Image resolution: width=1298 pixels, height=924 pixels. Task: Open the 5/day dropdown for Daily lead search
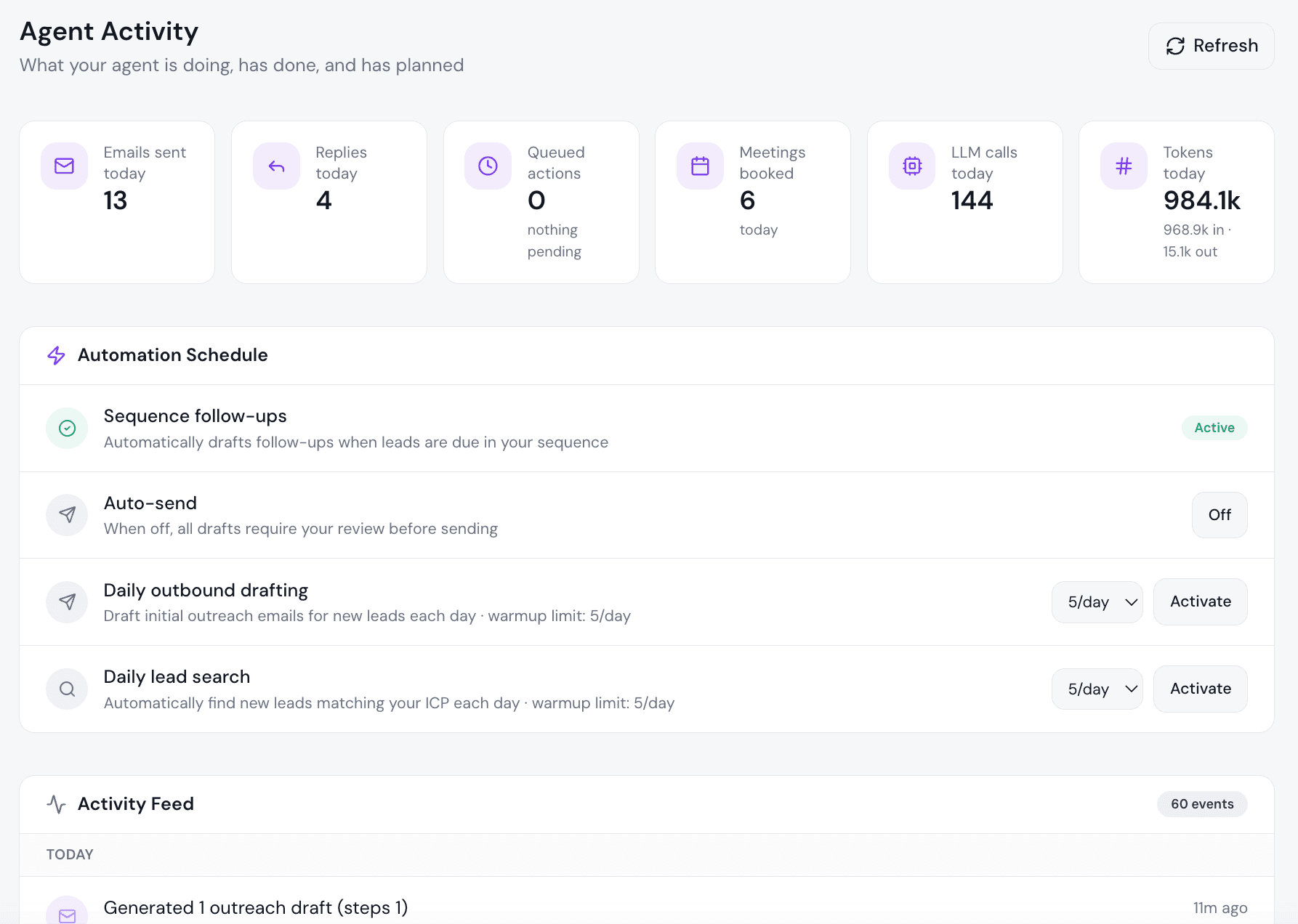[x=1097, y=689]
